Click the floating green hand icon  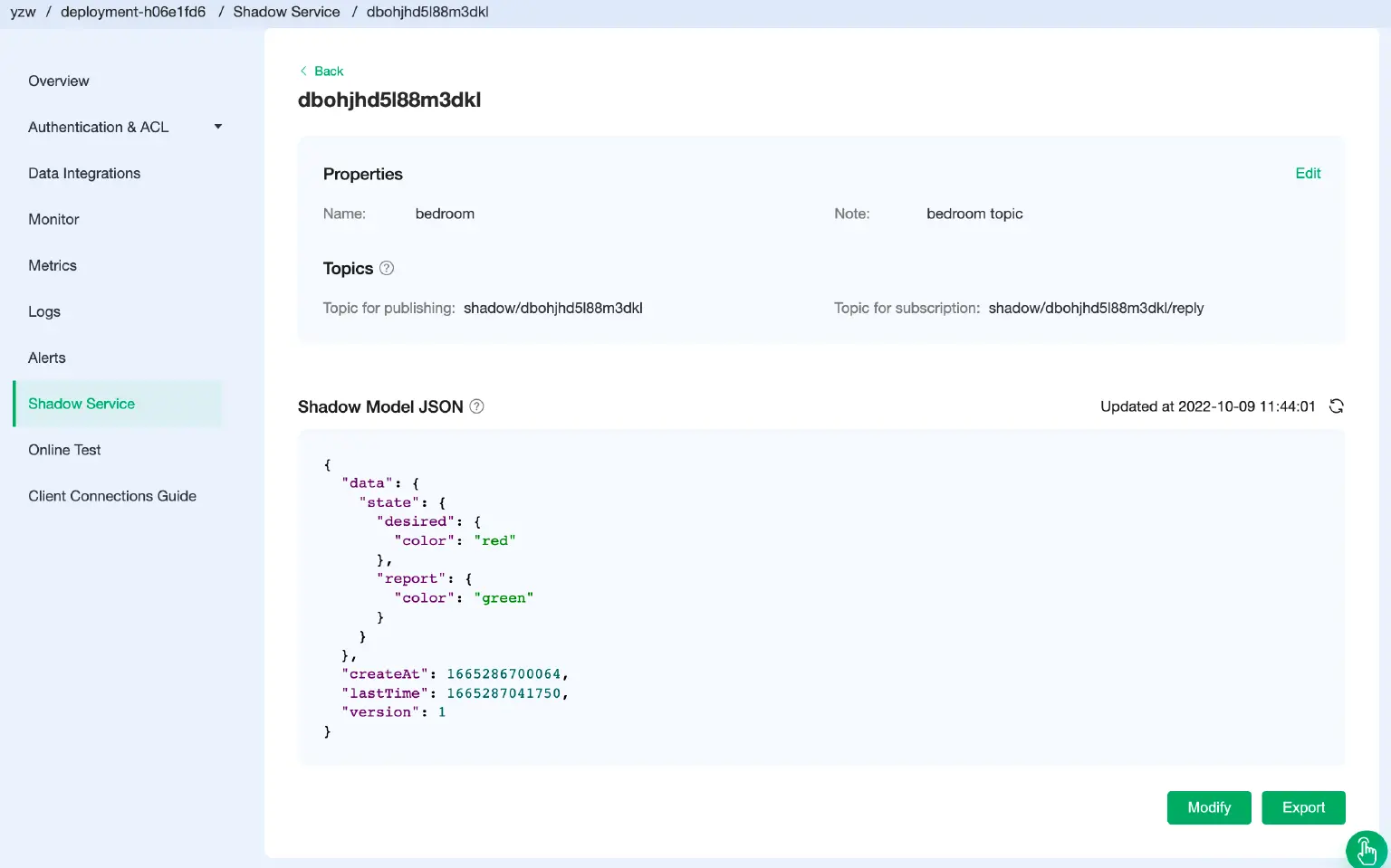click(x=1366, y=850)
